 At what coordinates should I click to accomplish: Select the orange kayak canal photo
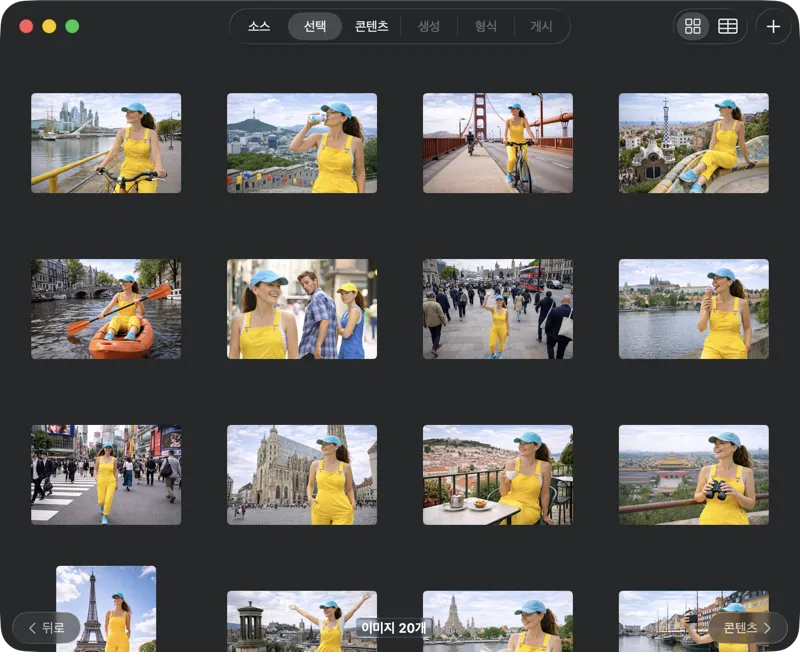(106, 309)
